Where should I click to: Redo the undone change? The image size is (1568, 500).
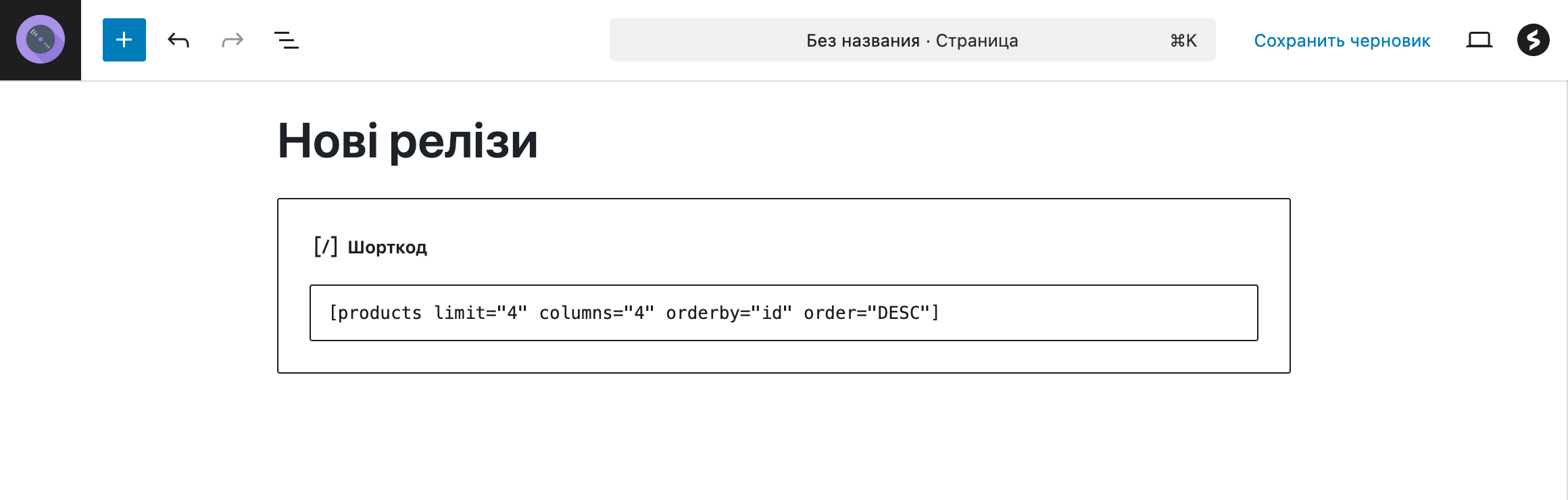coord(232,40)
